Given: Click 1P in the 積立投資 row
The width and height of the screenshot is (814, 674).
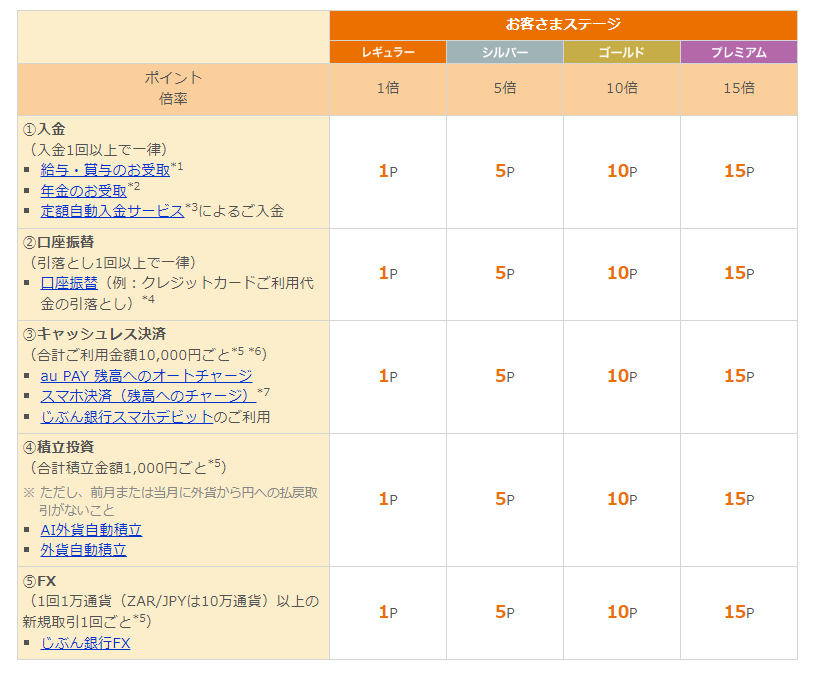Looking at the screenshot, I should pyautogui.click(x=388, y=499).
